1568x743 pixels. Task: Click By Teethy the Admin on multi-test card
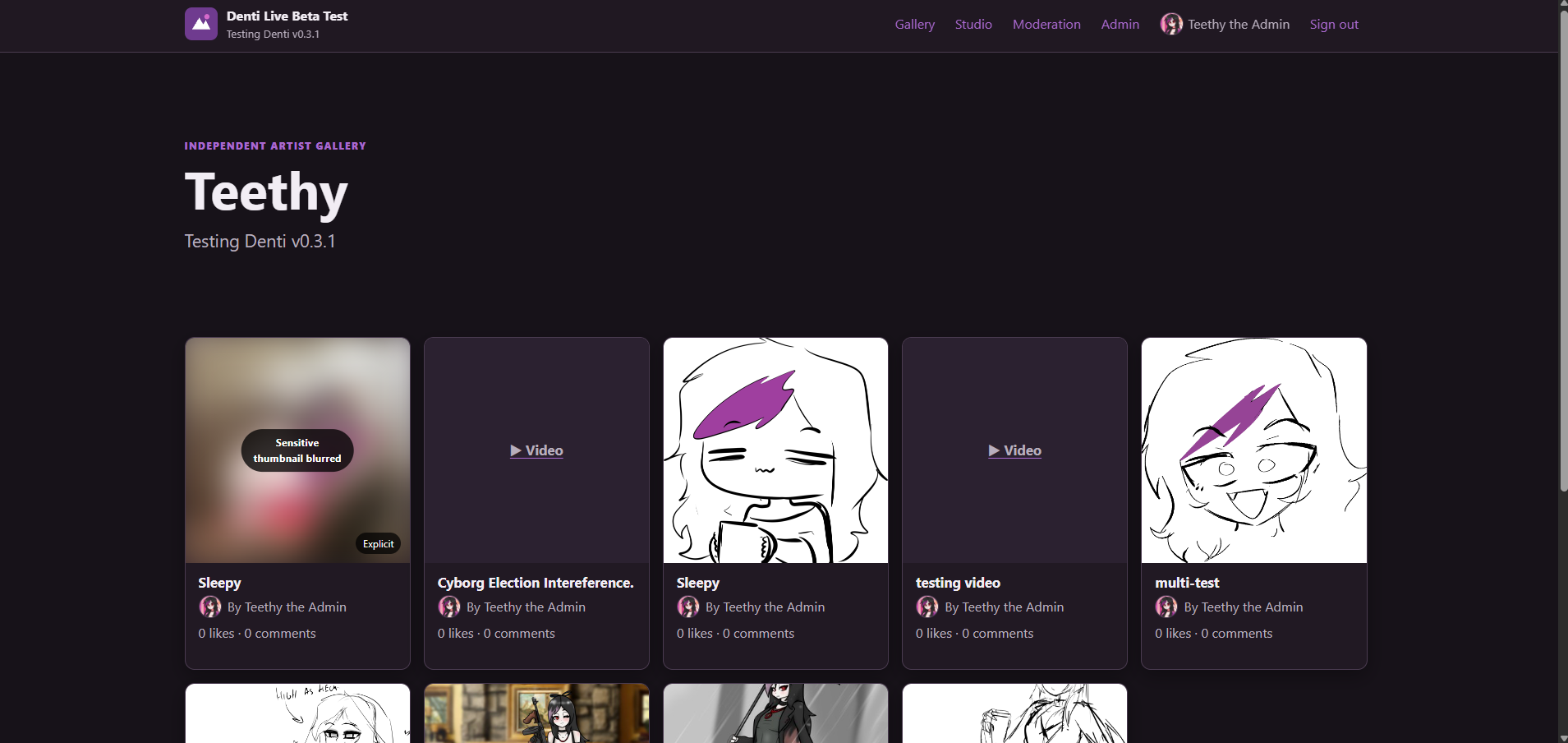pyautogui.click(x=1244, y=607)
